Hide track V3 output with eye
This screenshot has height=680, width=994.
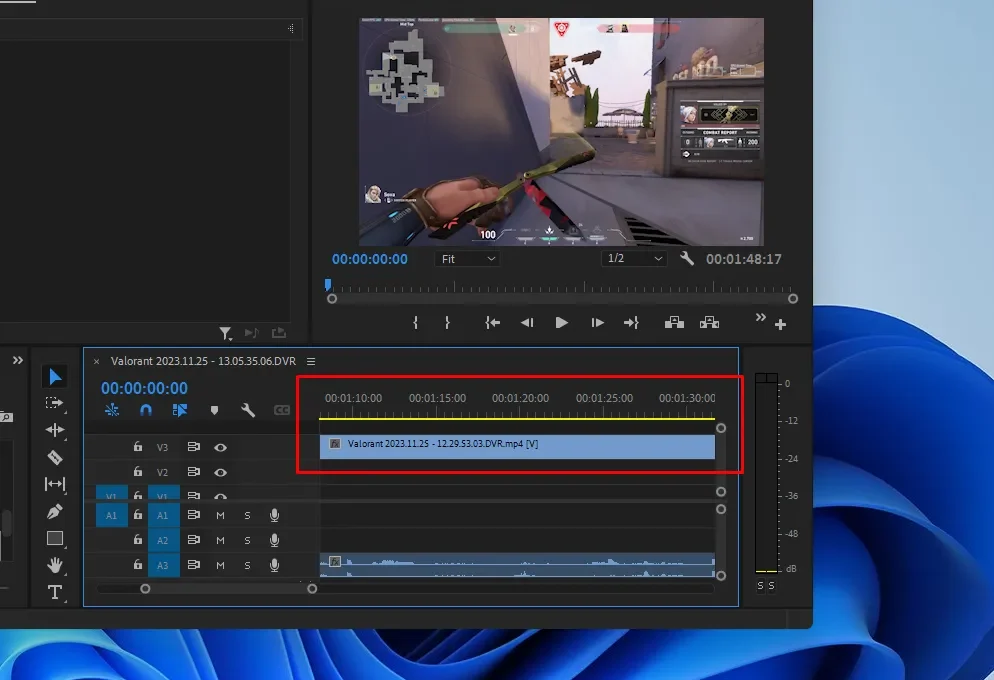(220, 447)
